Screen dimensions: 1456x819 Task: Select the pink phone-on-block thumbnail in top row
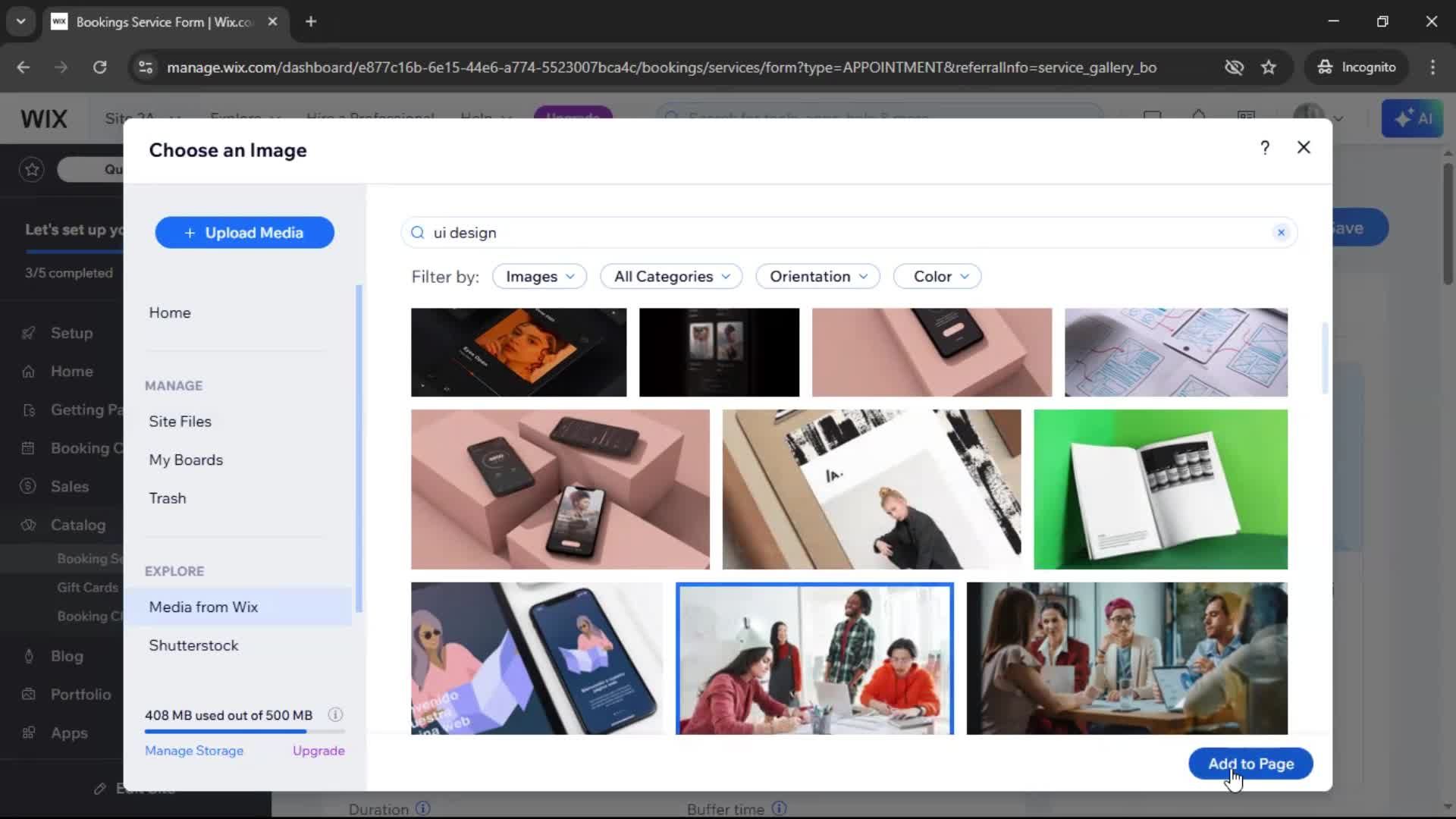click(932, 352)
